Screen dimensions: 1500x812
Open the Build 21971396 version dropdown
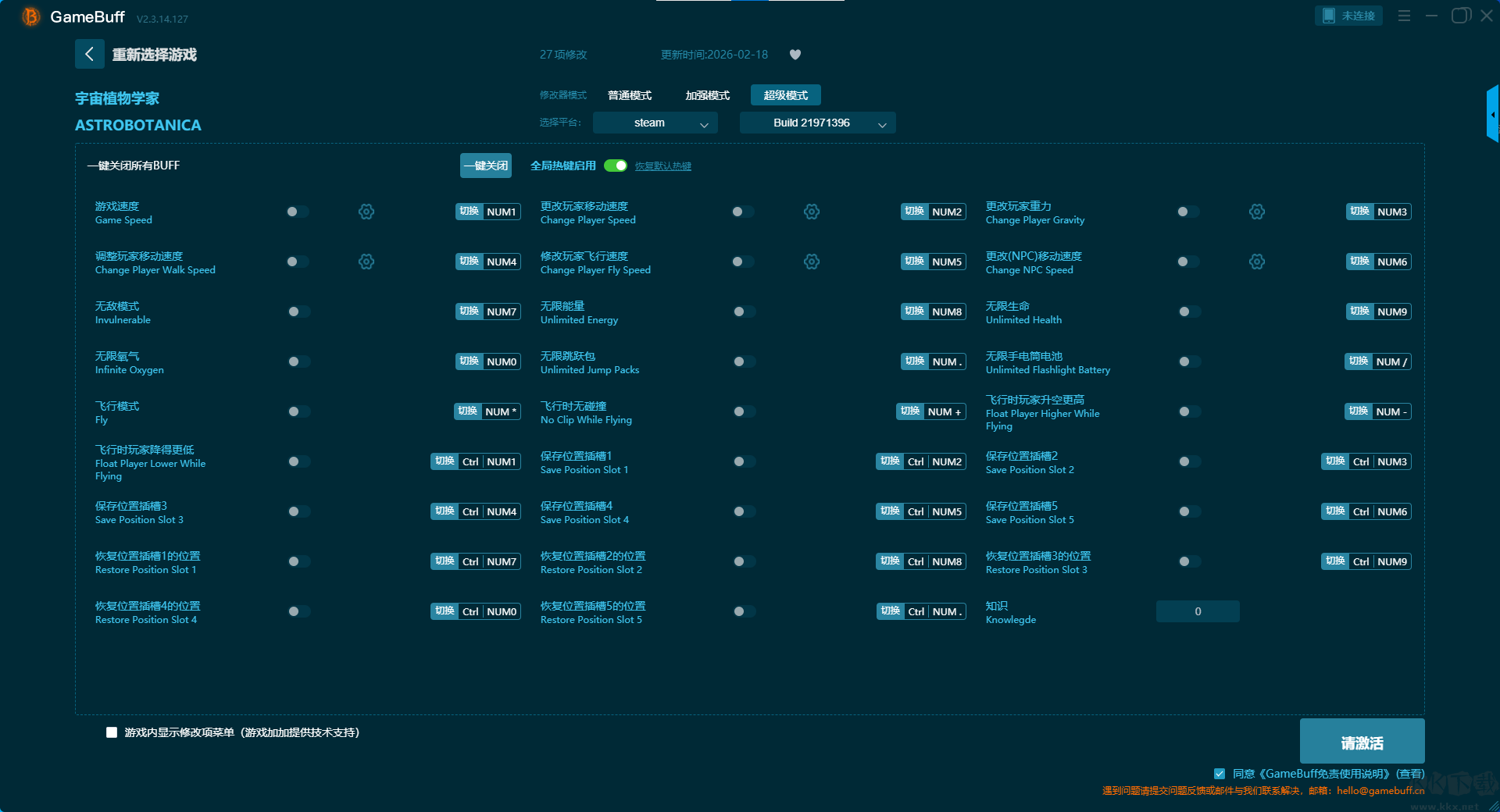(x=817, y=123)
